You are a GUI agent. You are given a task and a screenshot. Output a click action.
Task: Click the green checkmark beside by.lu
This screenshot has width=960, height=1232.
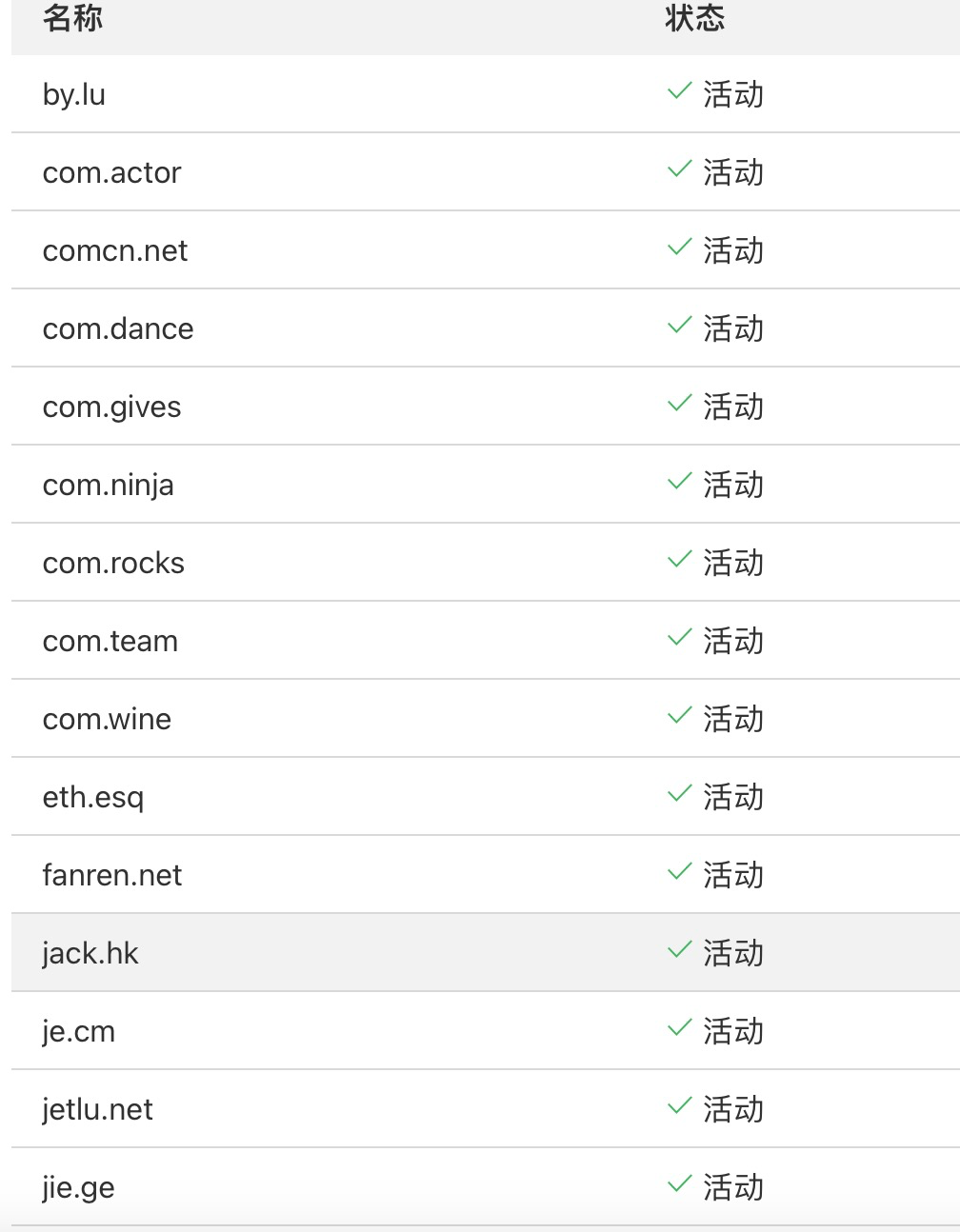point(679,92)
